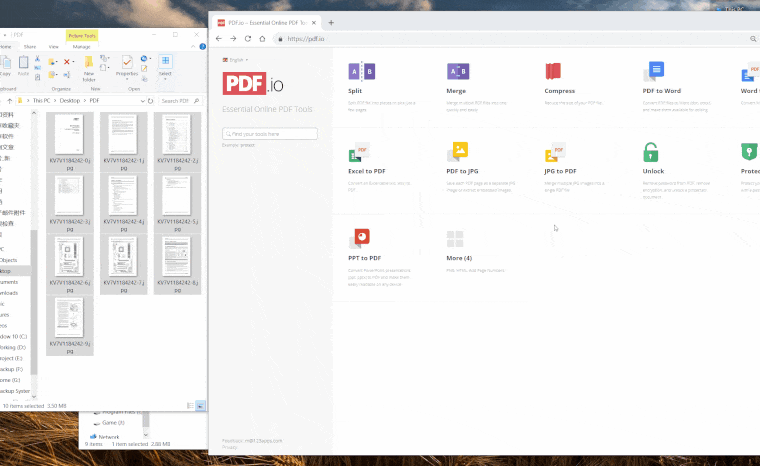Select thumbnail KV7V1184242-0.jpg
Screen dimensions: 760x466
[70, 142]
